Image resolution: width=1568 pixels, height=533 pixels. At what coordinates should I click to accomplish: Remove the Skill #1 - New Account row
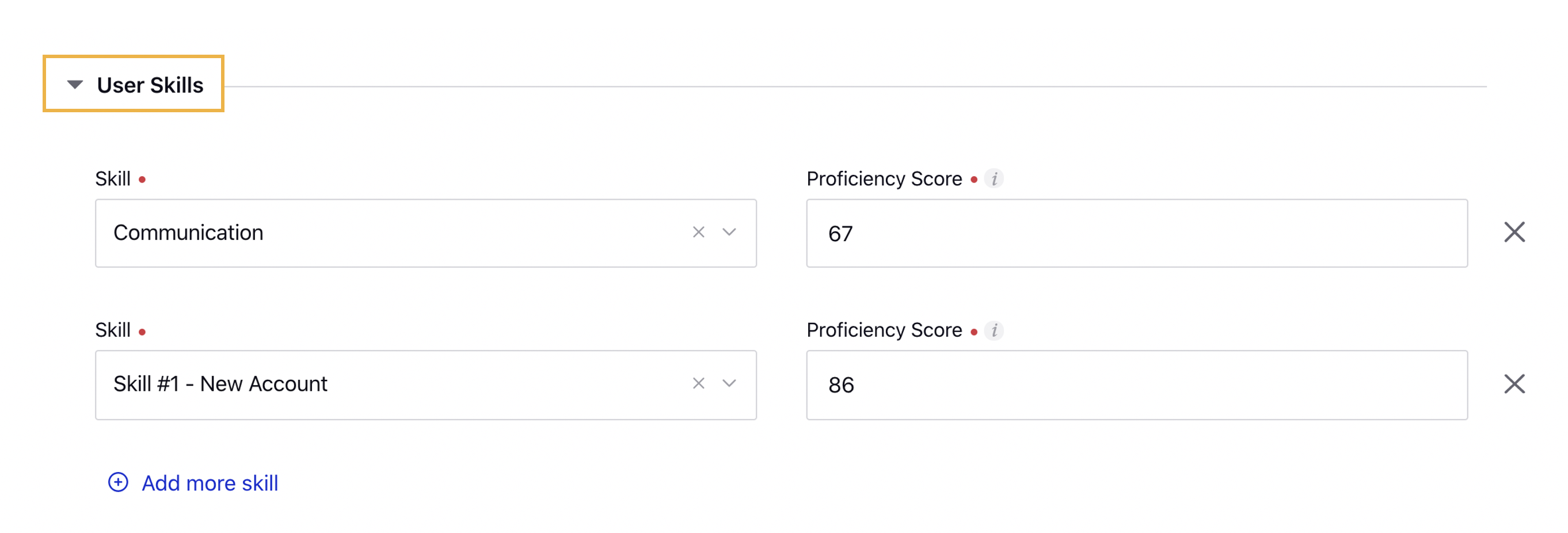coord(1514,384)
